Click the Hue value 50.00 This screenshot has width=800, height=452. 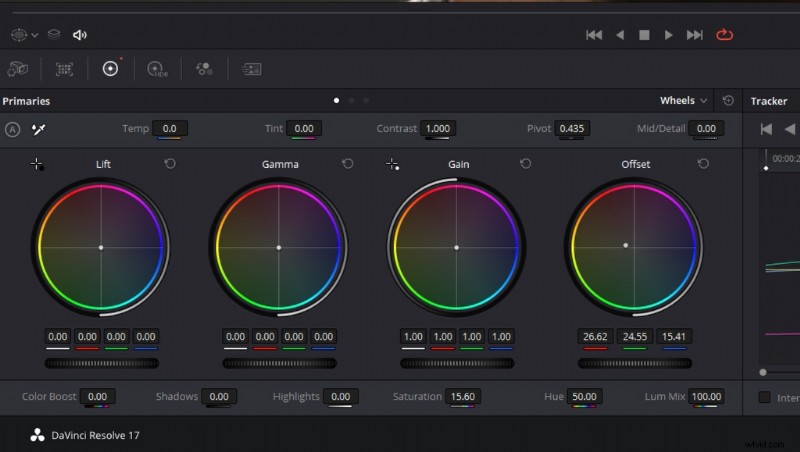point(584,397)
